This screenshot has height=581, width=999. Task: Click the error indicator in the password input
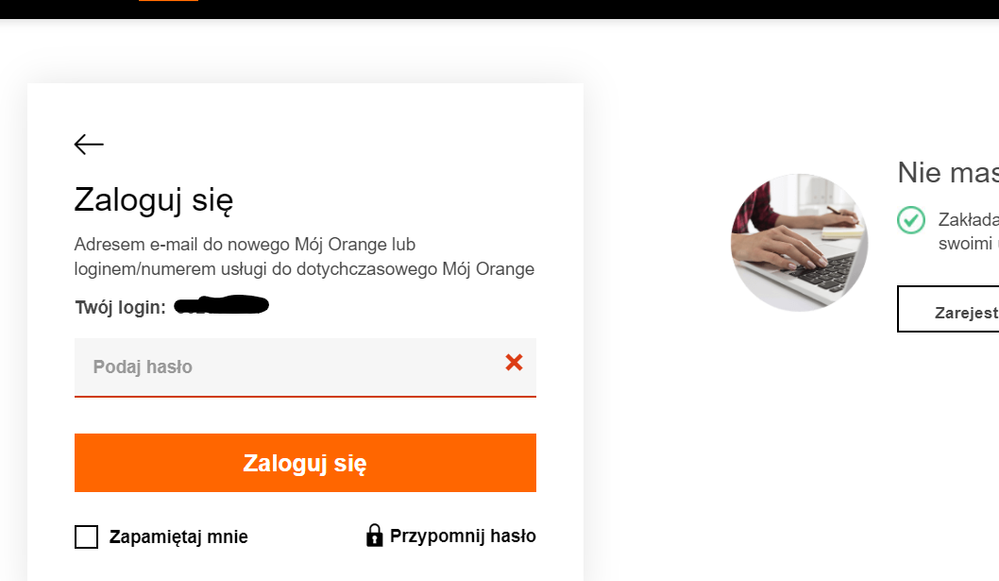coord(514,363)
